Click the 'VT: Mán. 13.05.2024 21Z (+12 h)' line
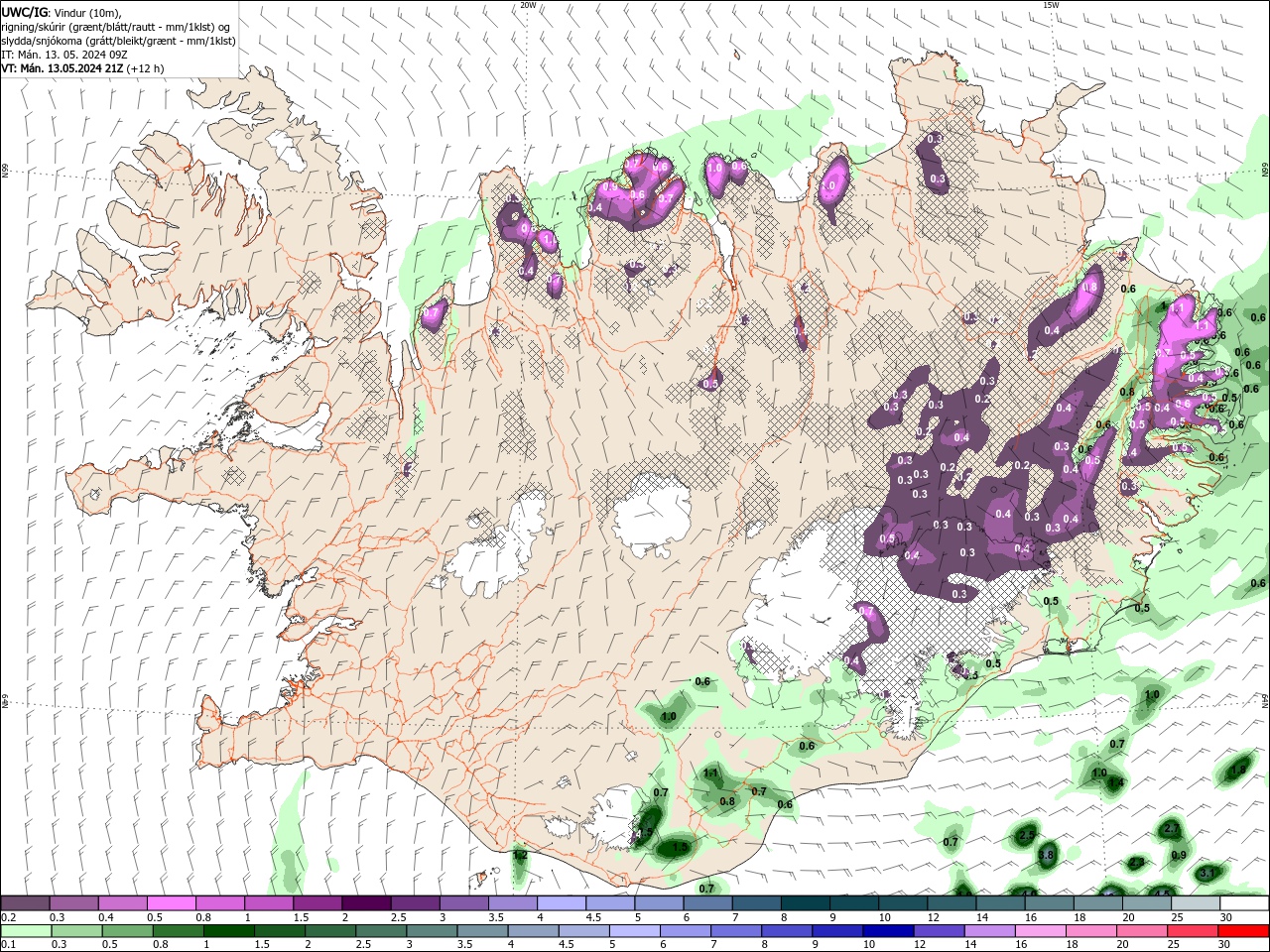 [x=82, y=68]
